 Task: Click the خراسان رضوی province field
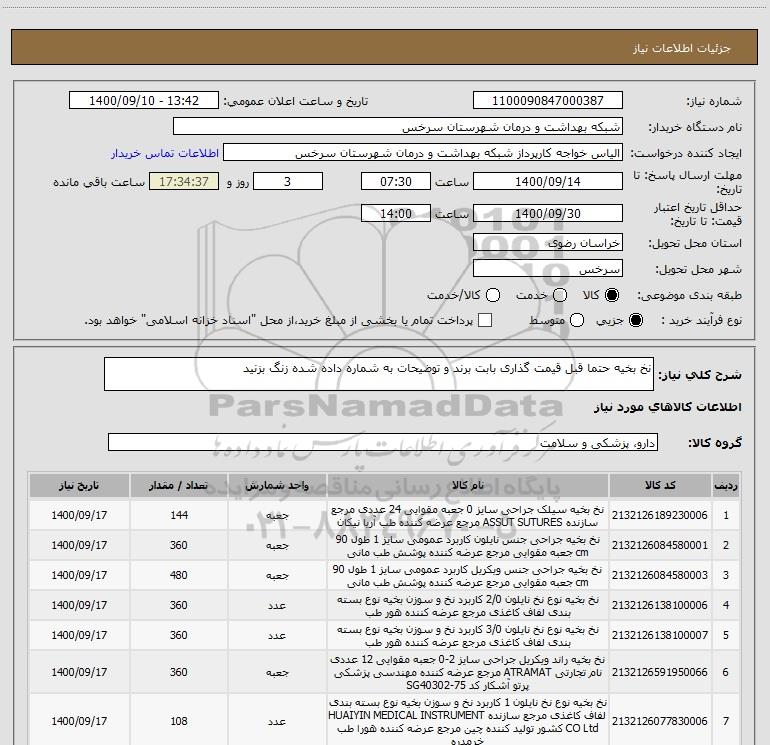(x=547, y=242)
